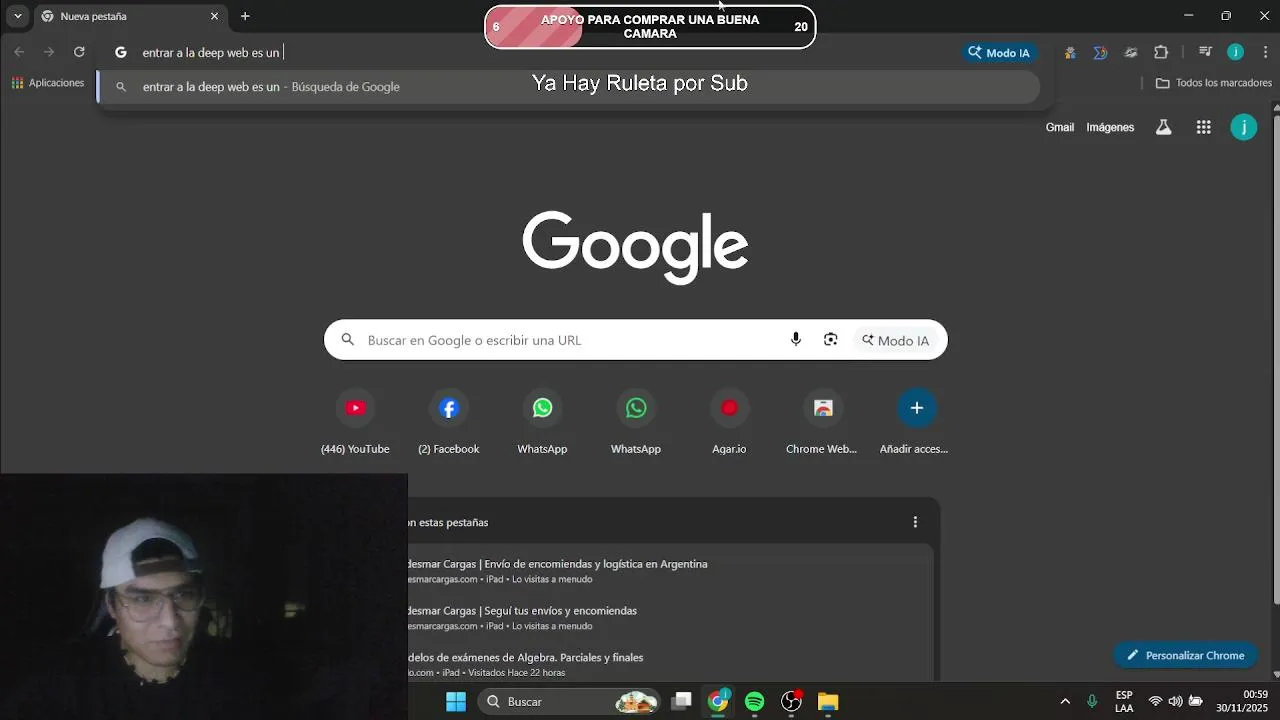Open the Gmail link
The height and width of the screenshot is (720, 1280).
tap(1060, 127)
